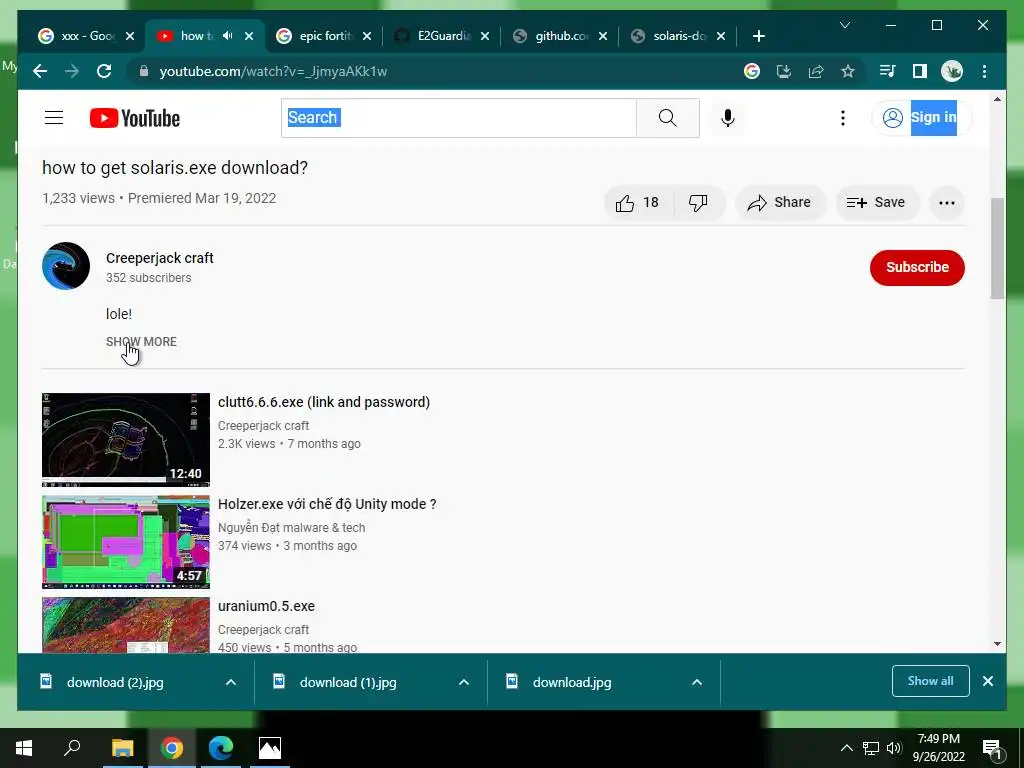
Task: Mute the YouTube tab audio icon
Action: 227,36
